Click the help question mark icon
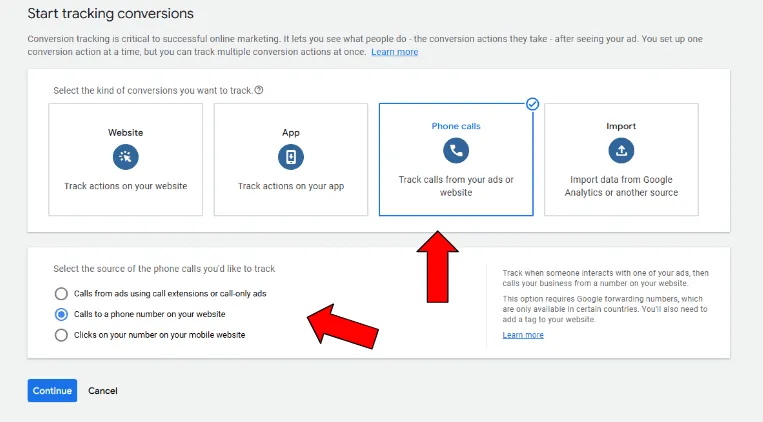The width and height of the screenshot is (763, 422). point(259,90)
